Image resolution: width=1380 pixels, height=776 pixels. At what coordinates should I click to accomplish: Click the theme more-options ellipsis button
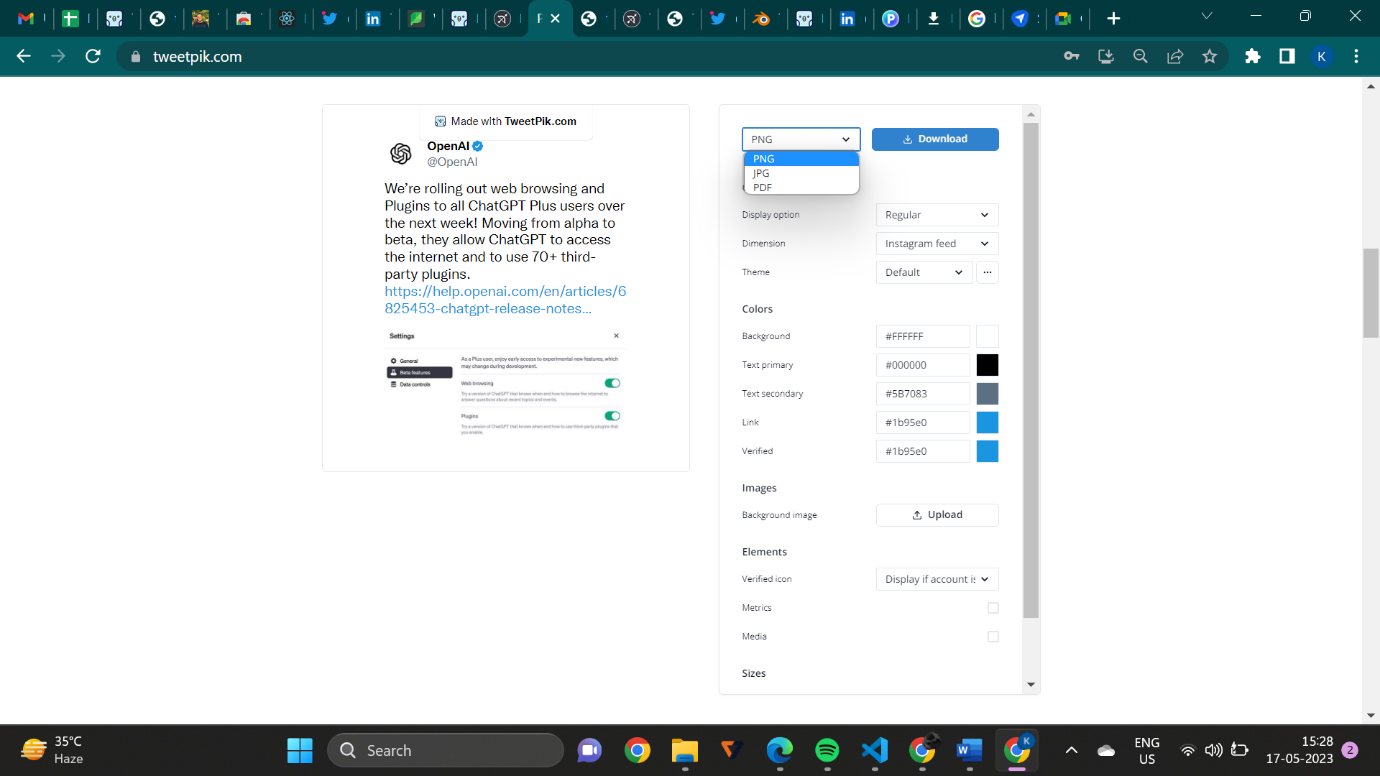pos(987,272)
